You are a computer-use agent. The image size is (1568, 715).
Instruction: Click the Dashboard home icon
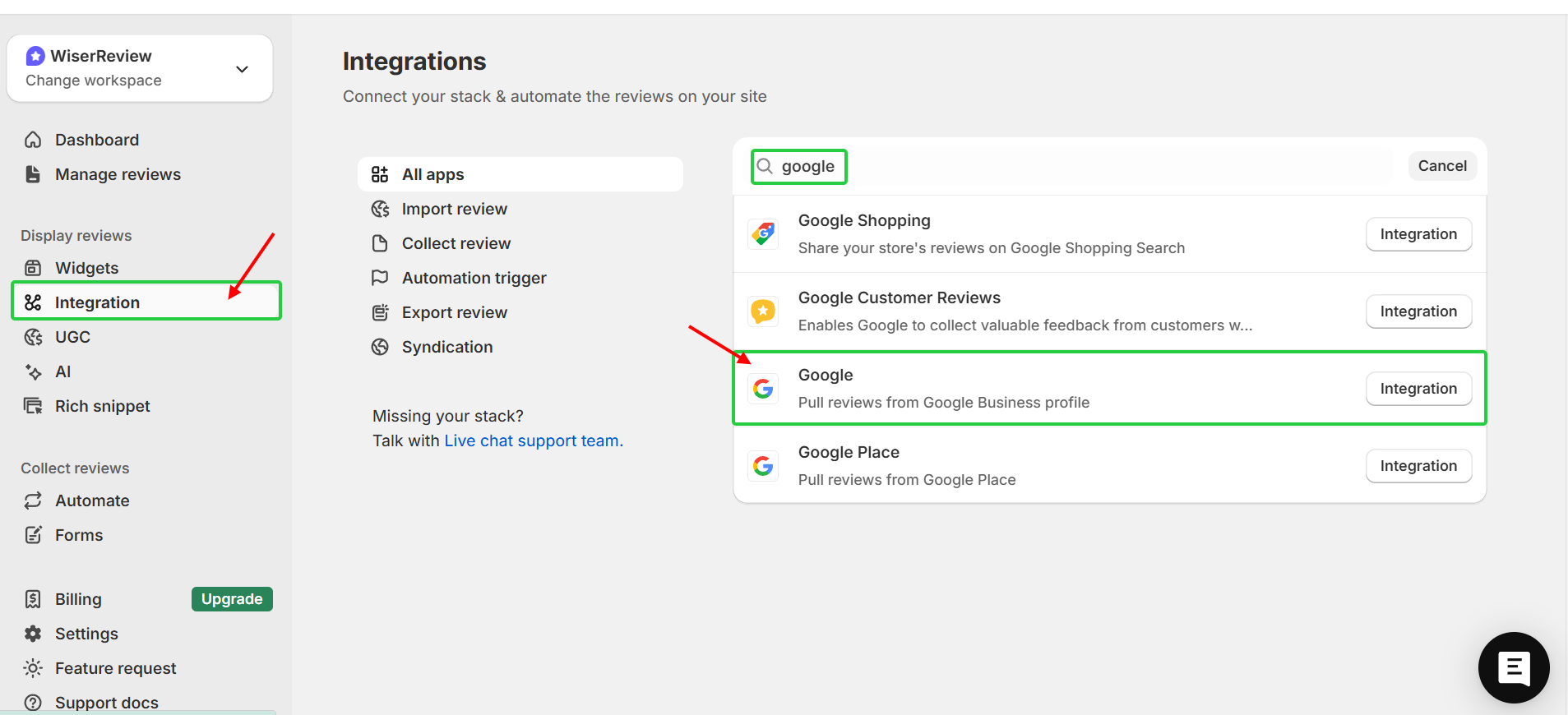click(x=33, y=140)
